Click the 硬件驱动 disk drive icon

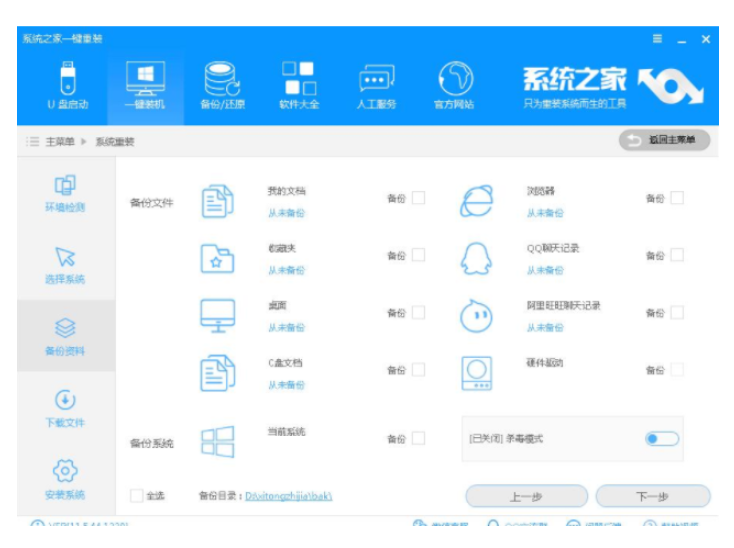pos(477,373)
